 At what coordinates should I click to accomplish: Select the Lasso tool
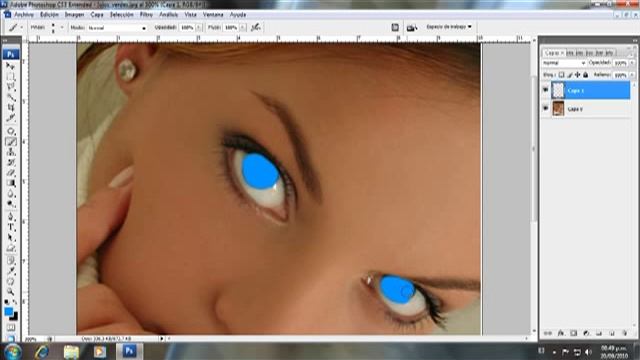(11, 87)
